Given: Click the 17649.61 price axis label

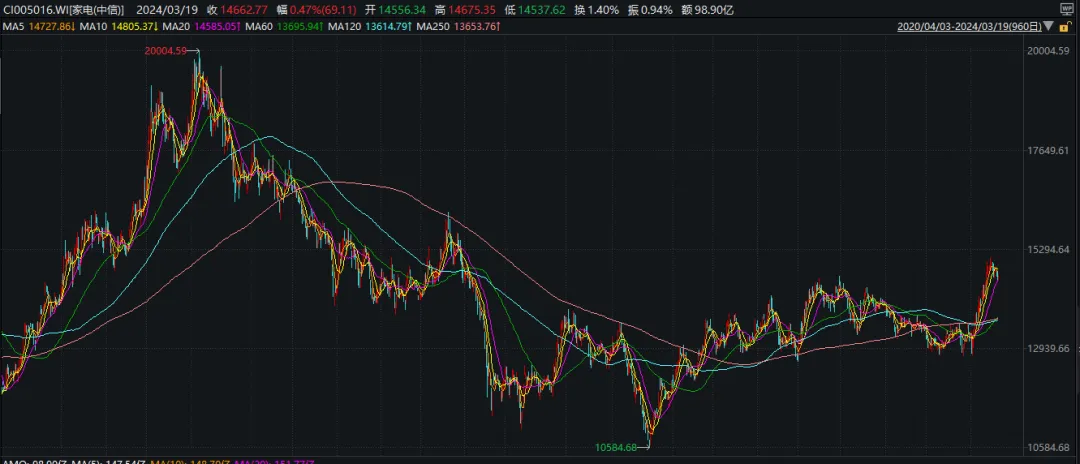Looking at the screenshot, I should pyautogui.click(x=1048, y=151).
